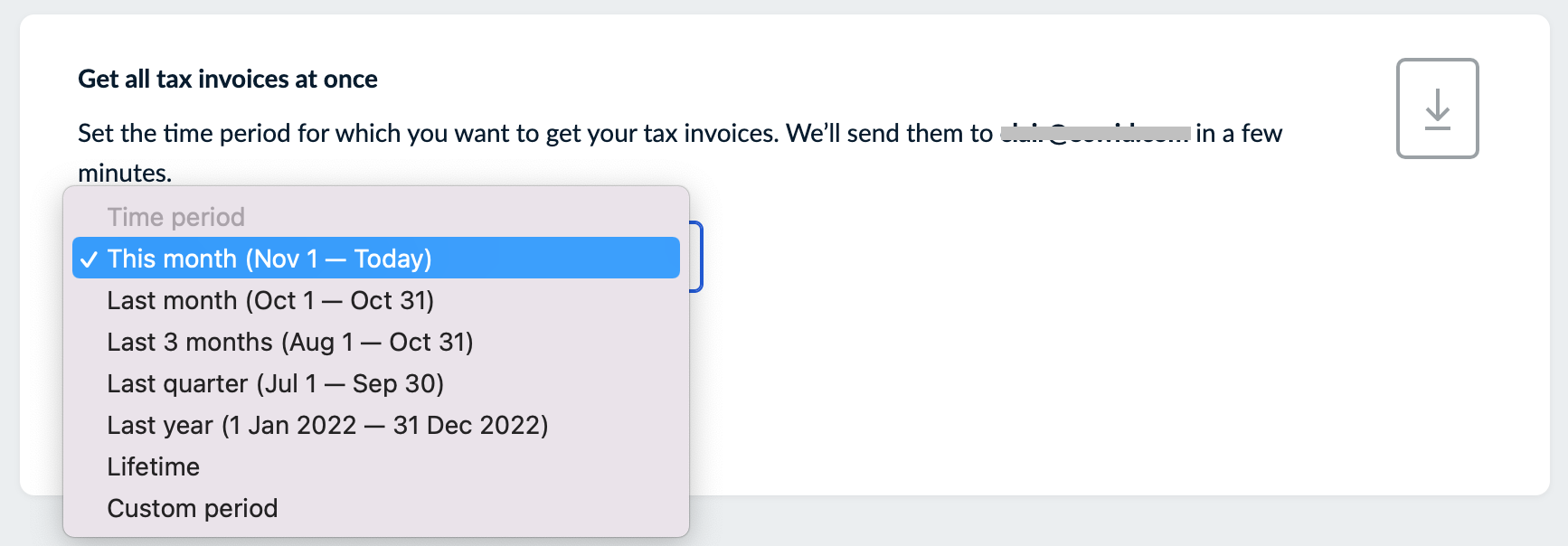Viewport: 1568px width, 546px height.
Task: Click the Time period header label
Action: coord(175,216)
